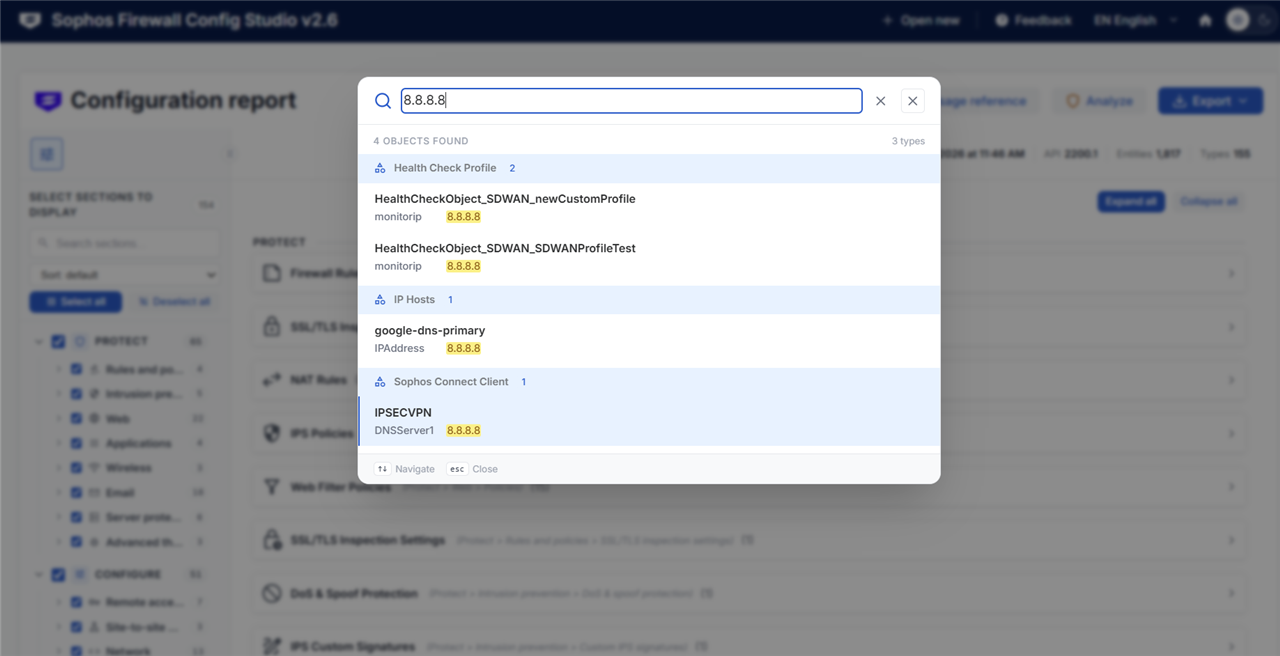This screenshot has height=656, width=1280.
Task: Toggle the Wireless checkbox
Action: point(76,468)
